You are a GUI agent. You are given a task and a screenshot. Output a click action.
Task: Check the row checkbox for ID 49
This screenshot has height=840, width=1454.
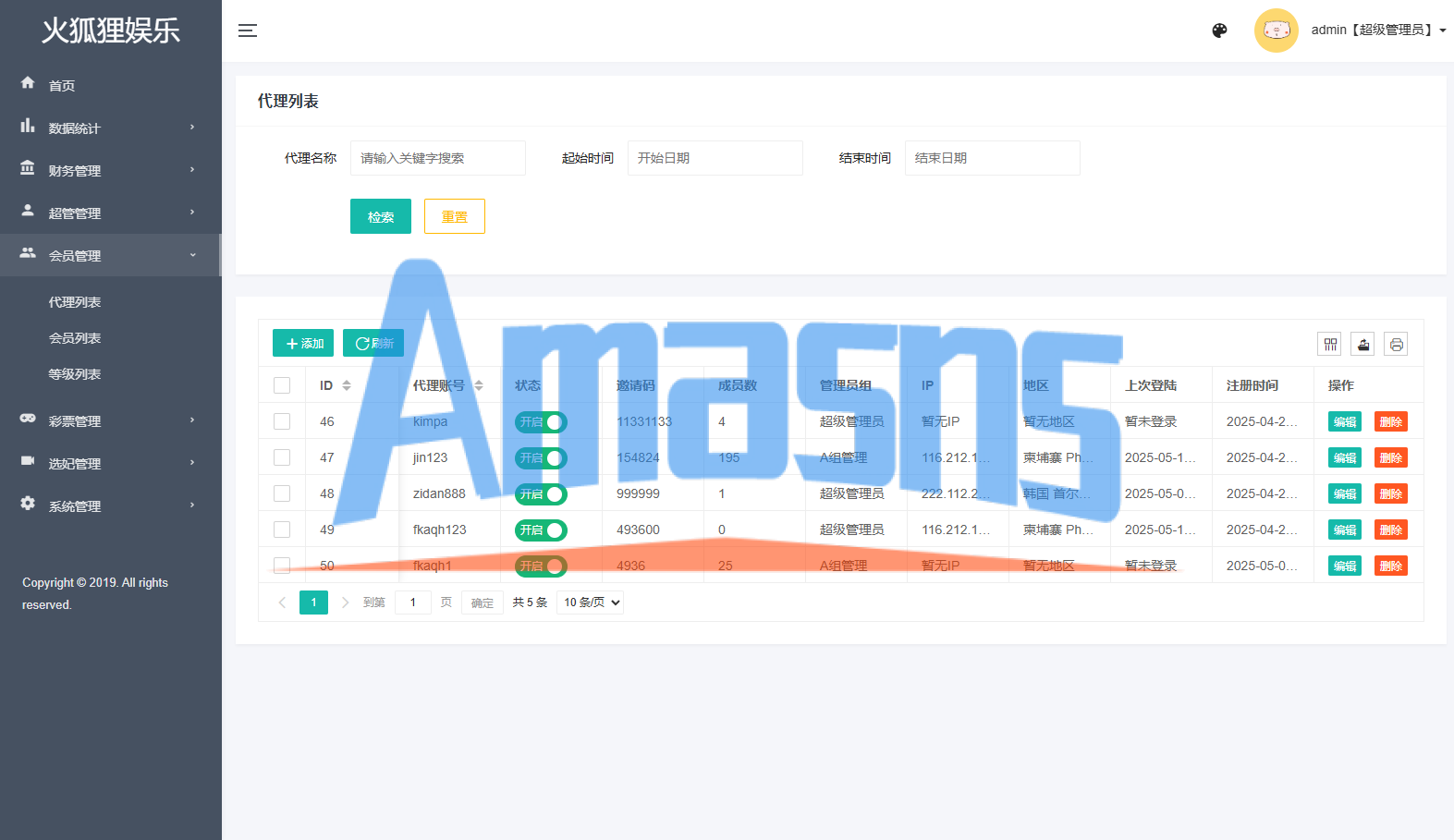click(282, 530)
